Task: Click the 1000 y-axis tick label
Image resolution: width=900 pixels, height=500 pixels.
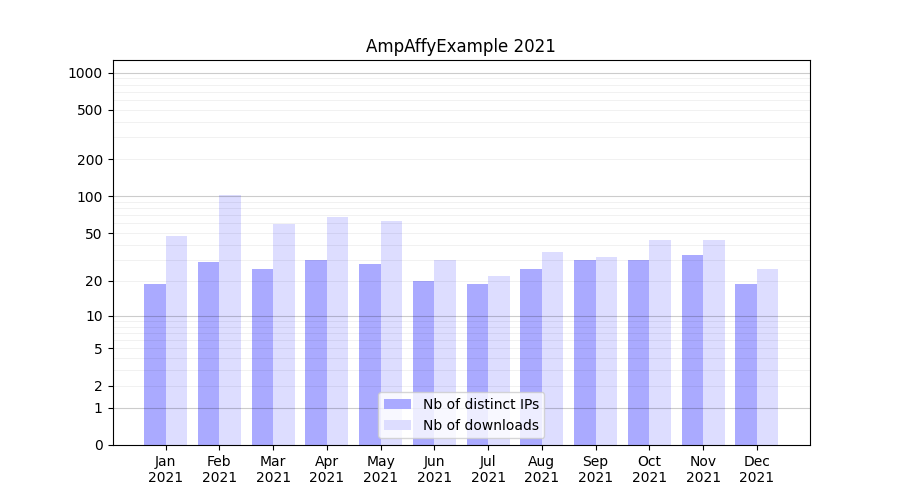Action: coord(85,73)
